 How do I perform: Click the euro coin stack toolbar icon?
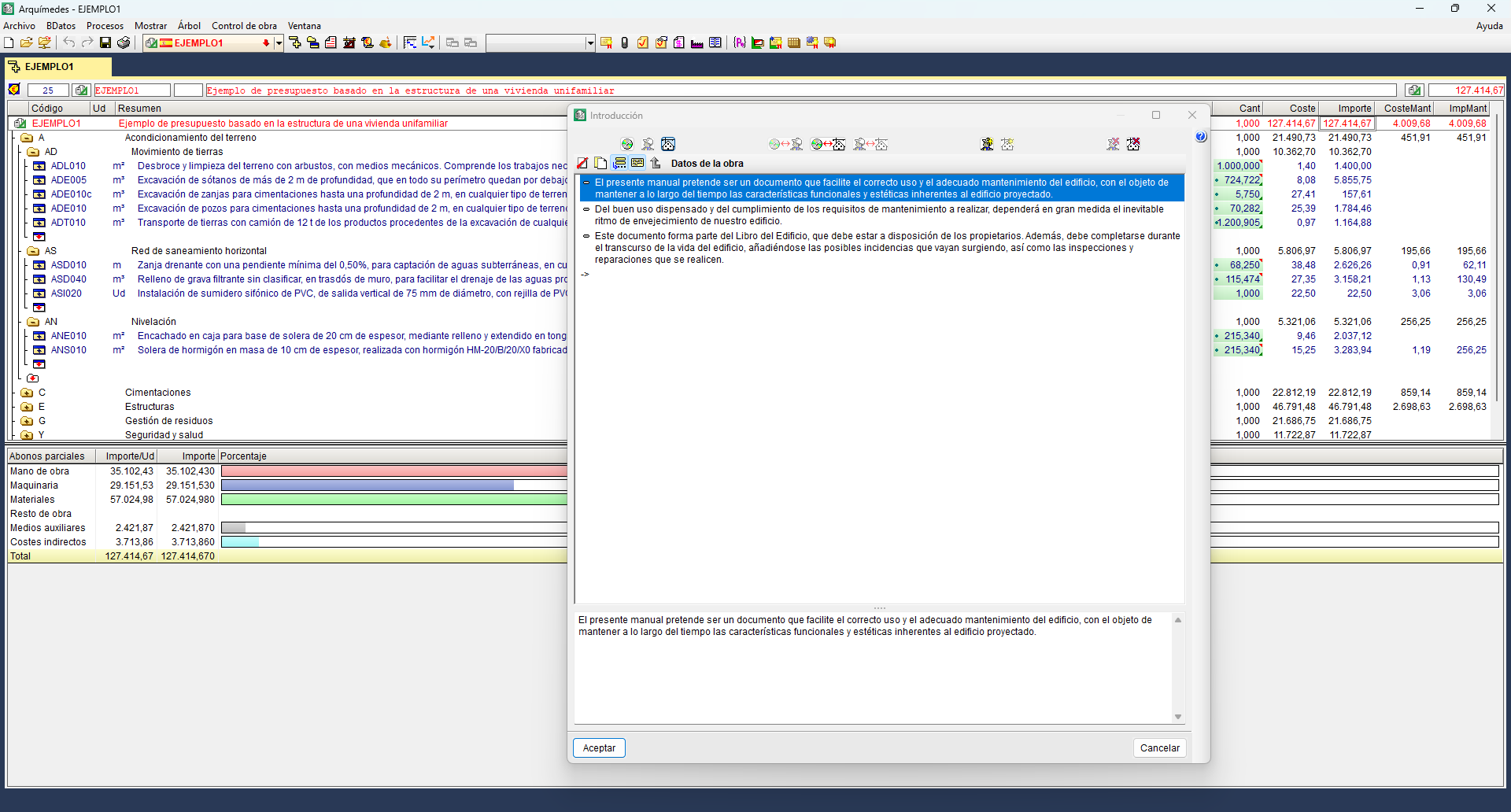click(368, 42)
